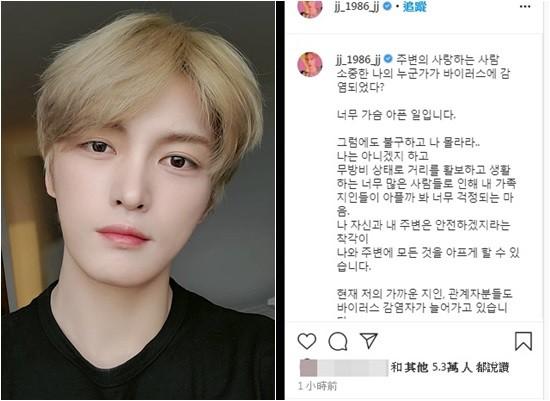The image size is (550, 401).
Task: Like the post with the heart icon
Action: pyautogui.click(x=307, y=341)
